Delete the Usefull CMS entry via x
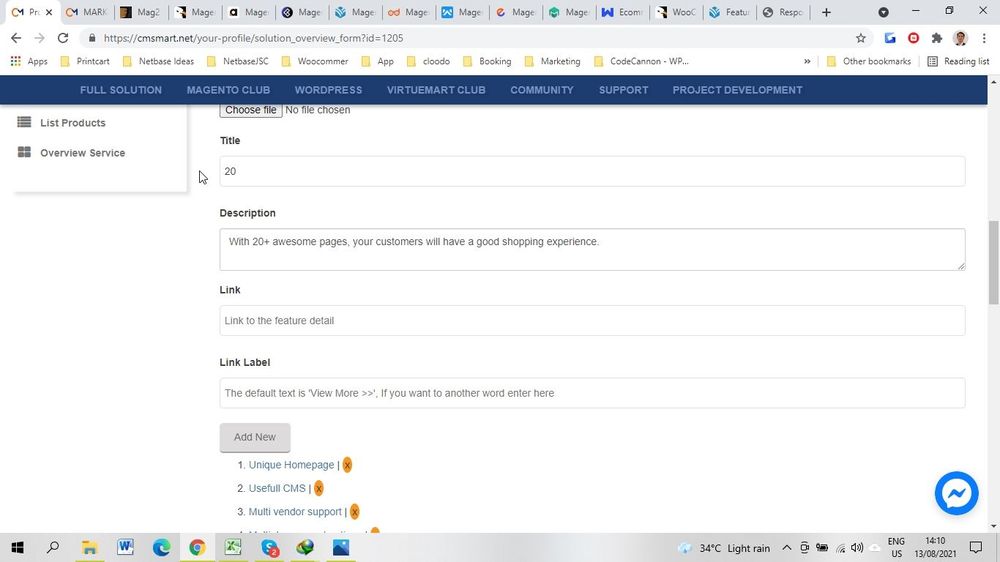Viewport: 1000px width, 562px height. pyautogui.click(x=318, y=489)
